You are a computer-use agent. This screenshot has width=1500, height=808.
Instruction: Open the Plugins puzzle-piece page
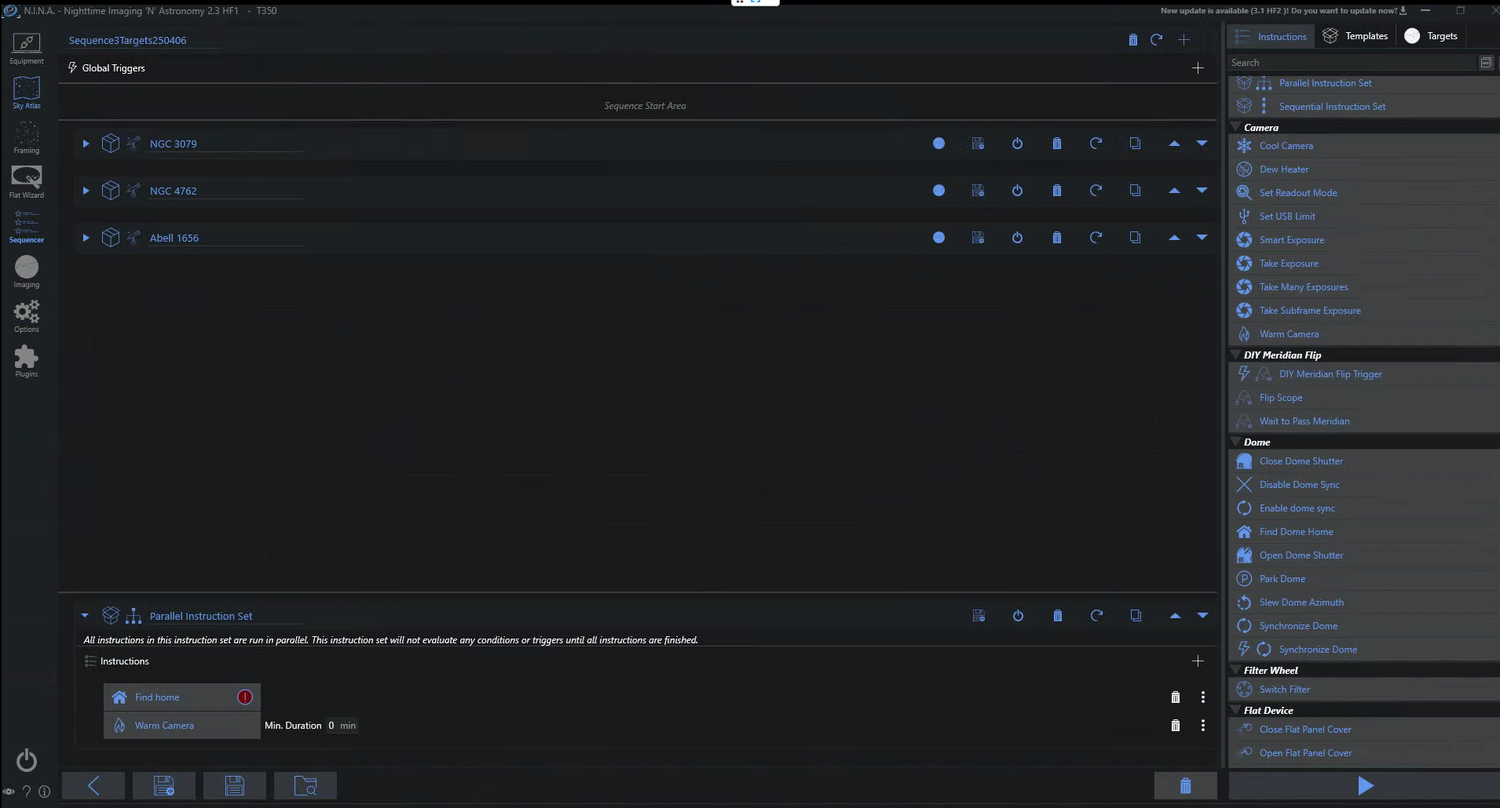tap(26, 361)
